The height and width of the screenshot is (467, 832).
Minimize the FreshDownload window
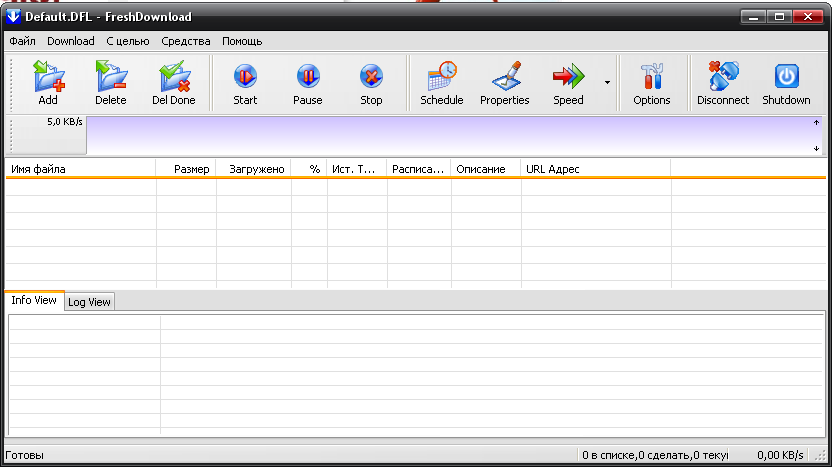[x=753, y=17]
